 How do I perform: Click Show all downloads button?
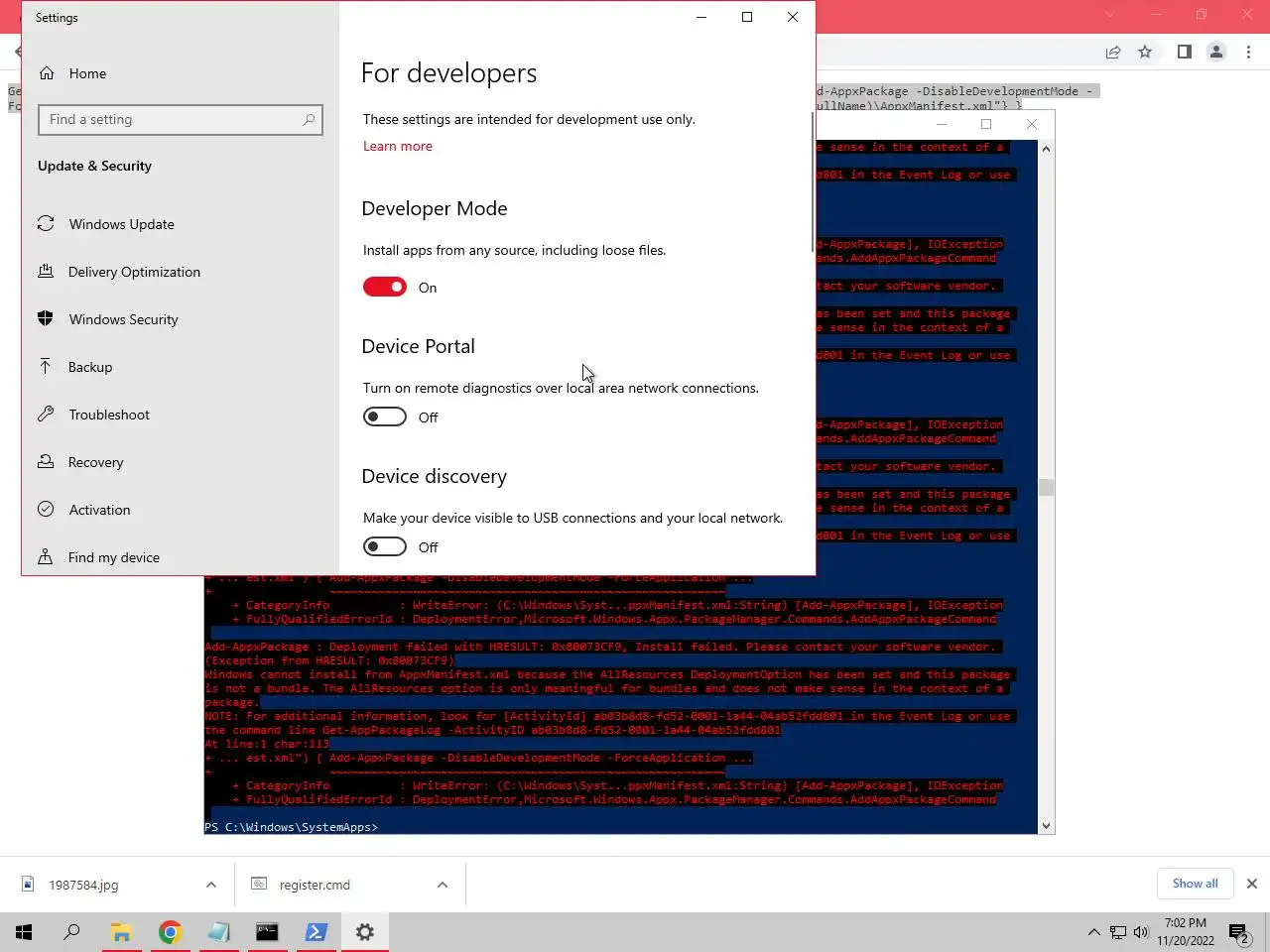pos(1195,884)
